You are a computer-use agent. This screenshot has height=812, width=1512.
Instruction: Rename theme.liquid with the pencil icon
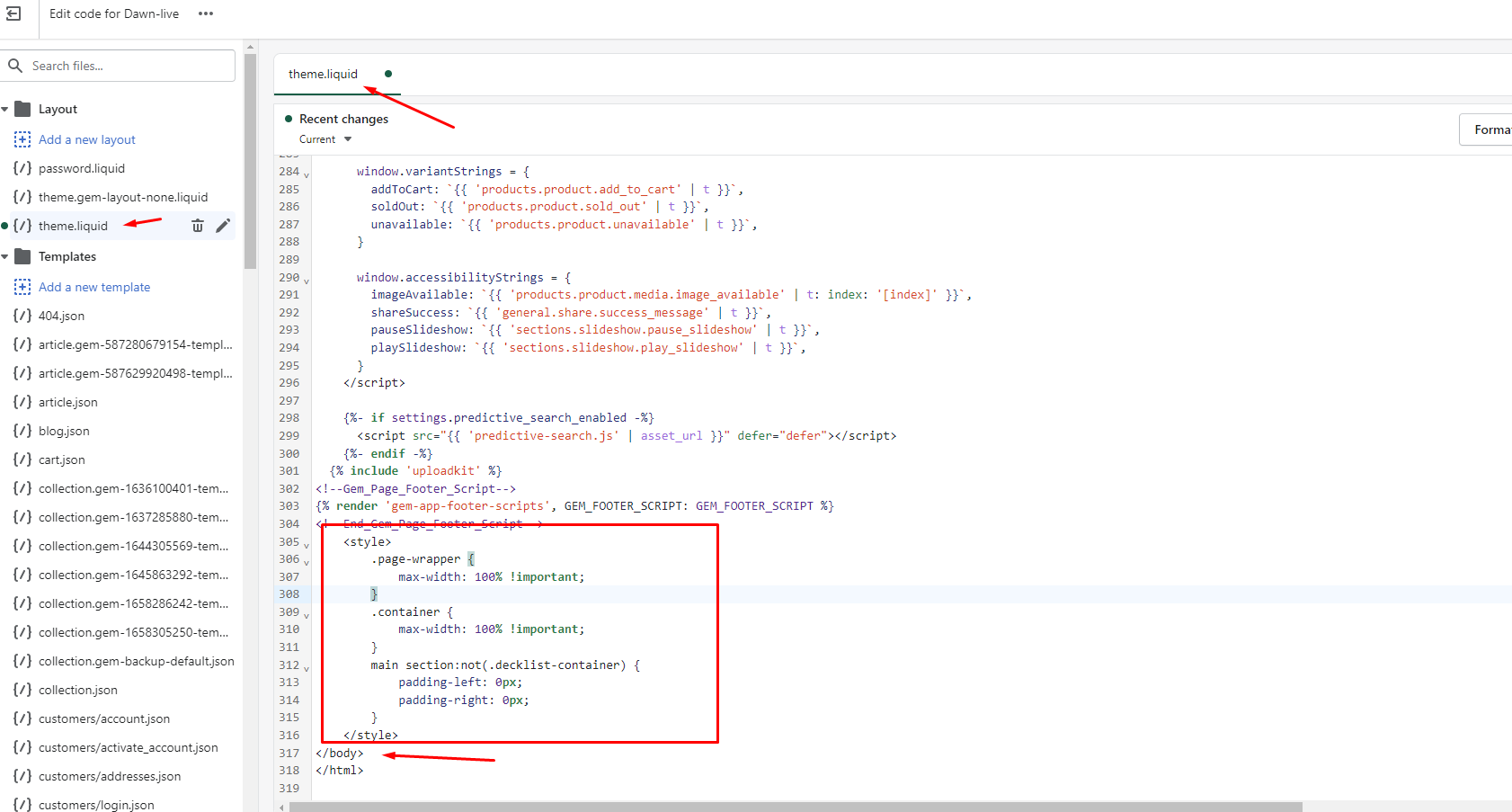(223, 226)
